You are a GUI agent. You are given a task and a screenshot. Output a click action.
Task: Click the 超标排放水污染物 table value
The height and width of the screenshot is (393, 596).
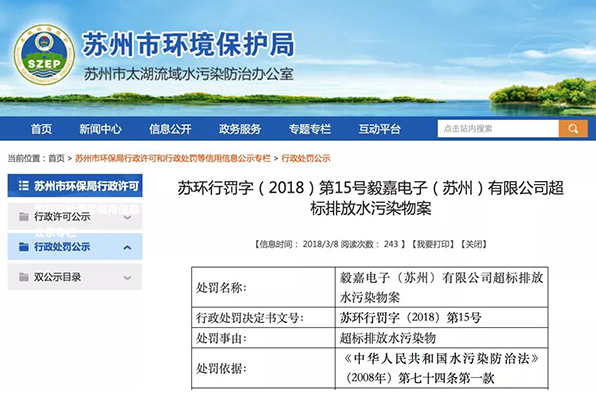441,338
